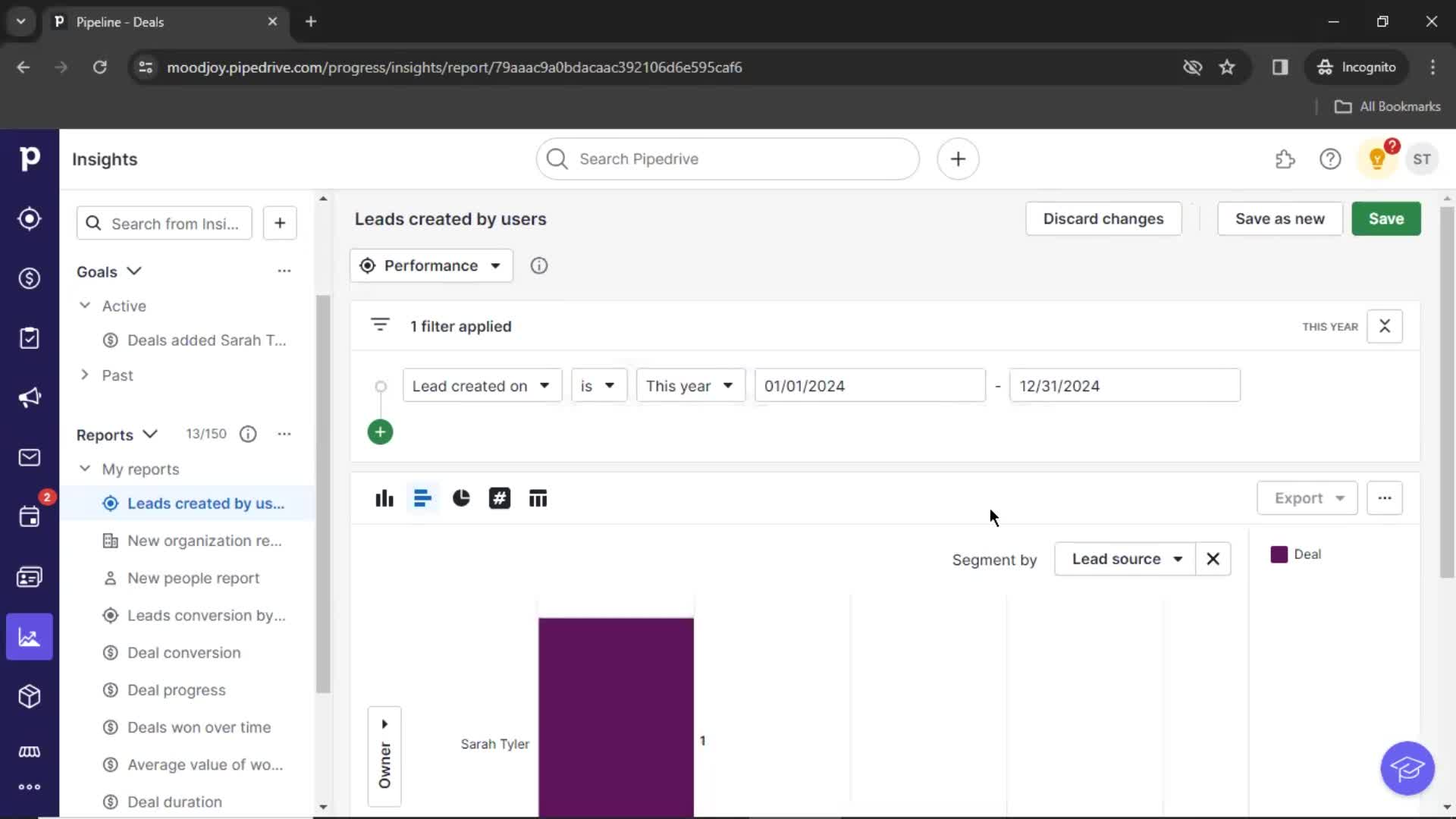Collapse the Active goals group
Viewport: 1456px width, 819px height.
tap(85, 306)
